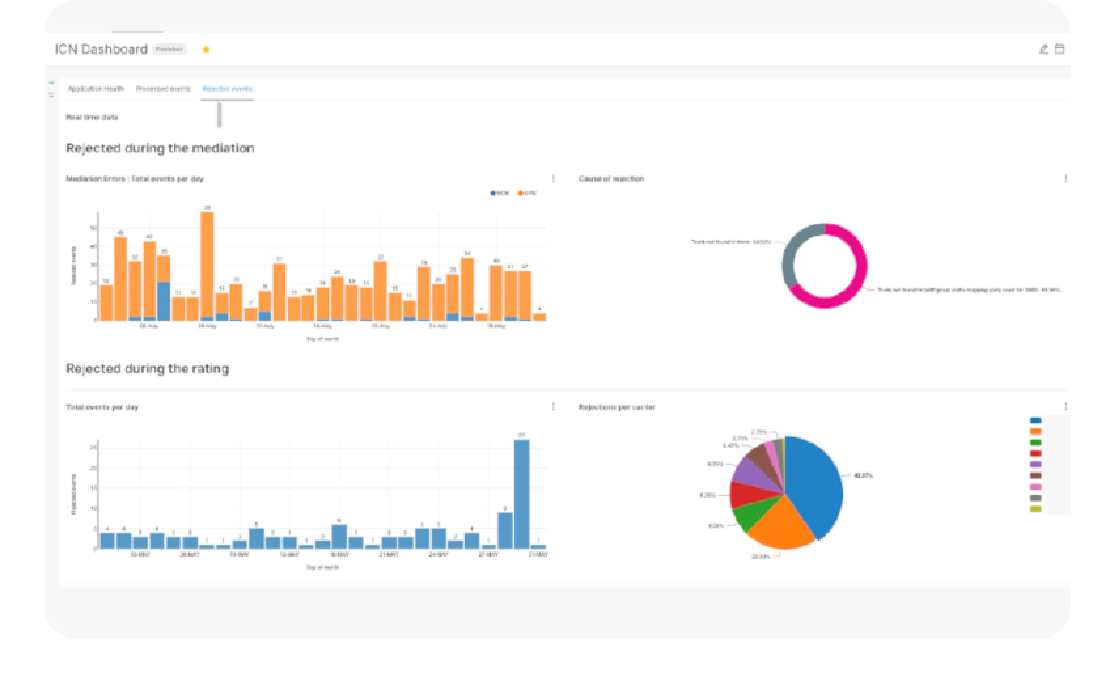
Task: Click the 43.37% pie label
Action: 864,476
